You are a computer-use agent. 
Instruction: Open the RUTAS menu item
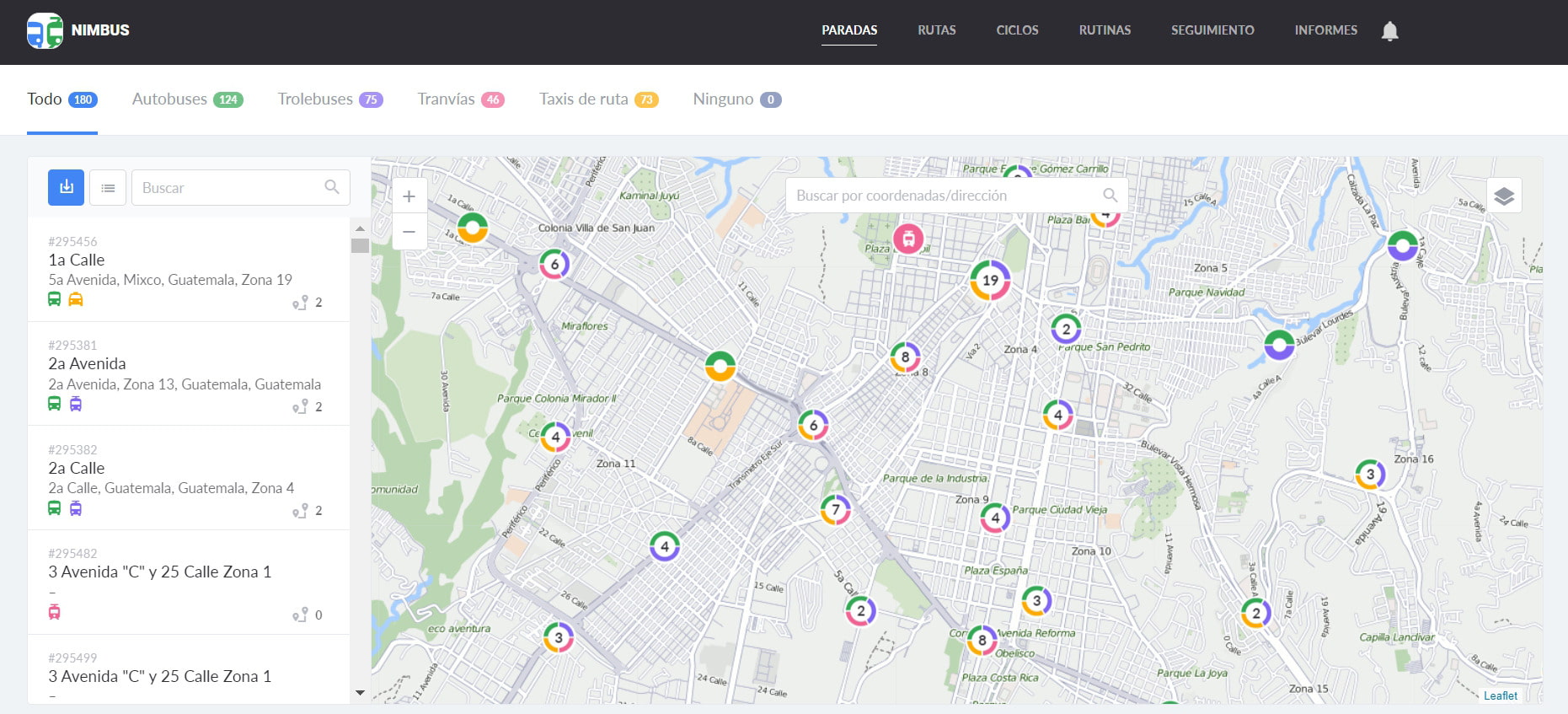coord(936,30)
